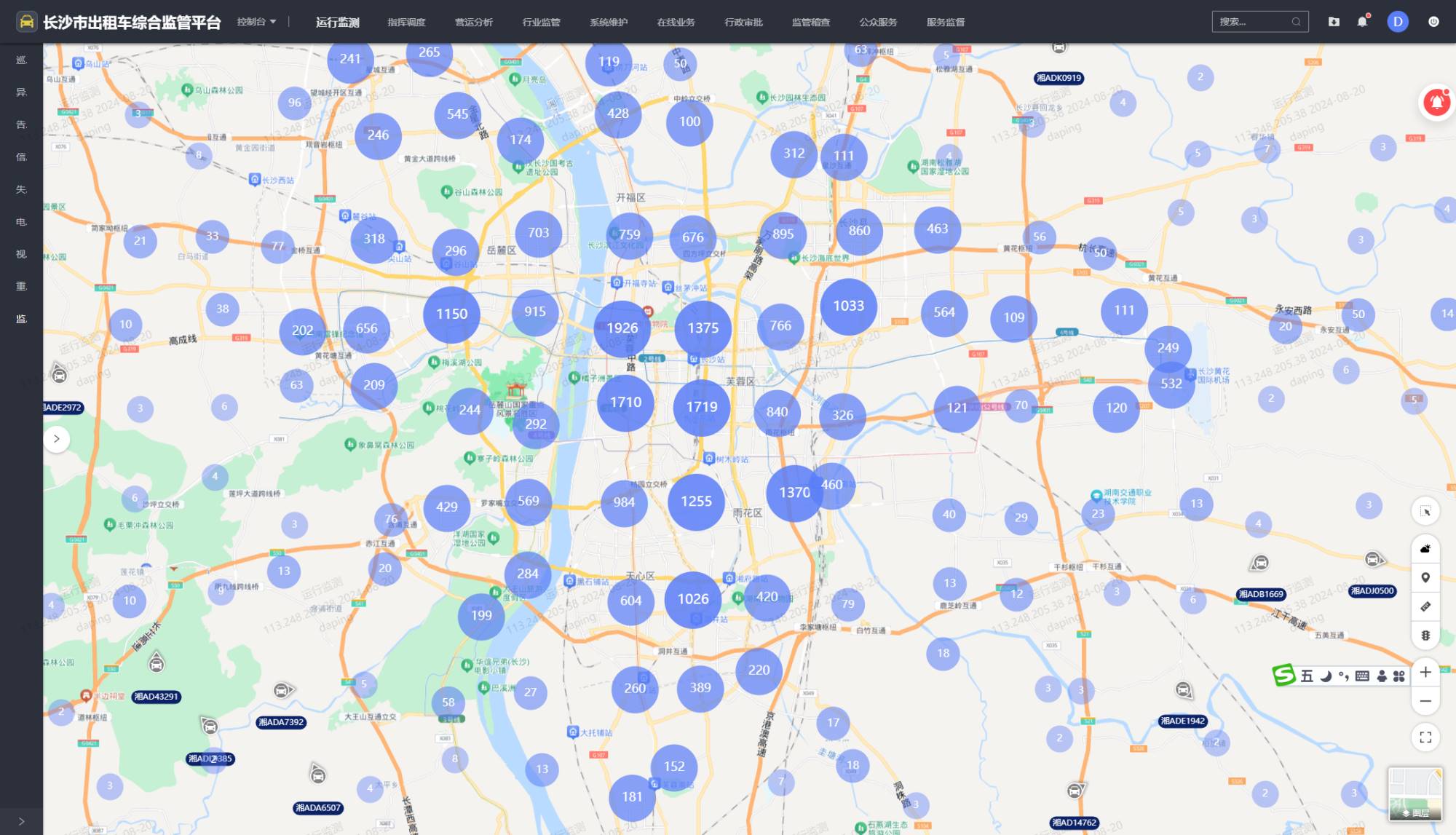Click the red alarm bell floating button
Image resolution: width=1456 pixels, height=835 pixels.
[1436, 103]
